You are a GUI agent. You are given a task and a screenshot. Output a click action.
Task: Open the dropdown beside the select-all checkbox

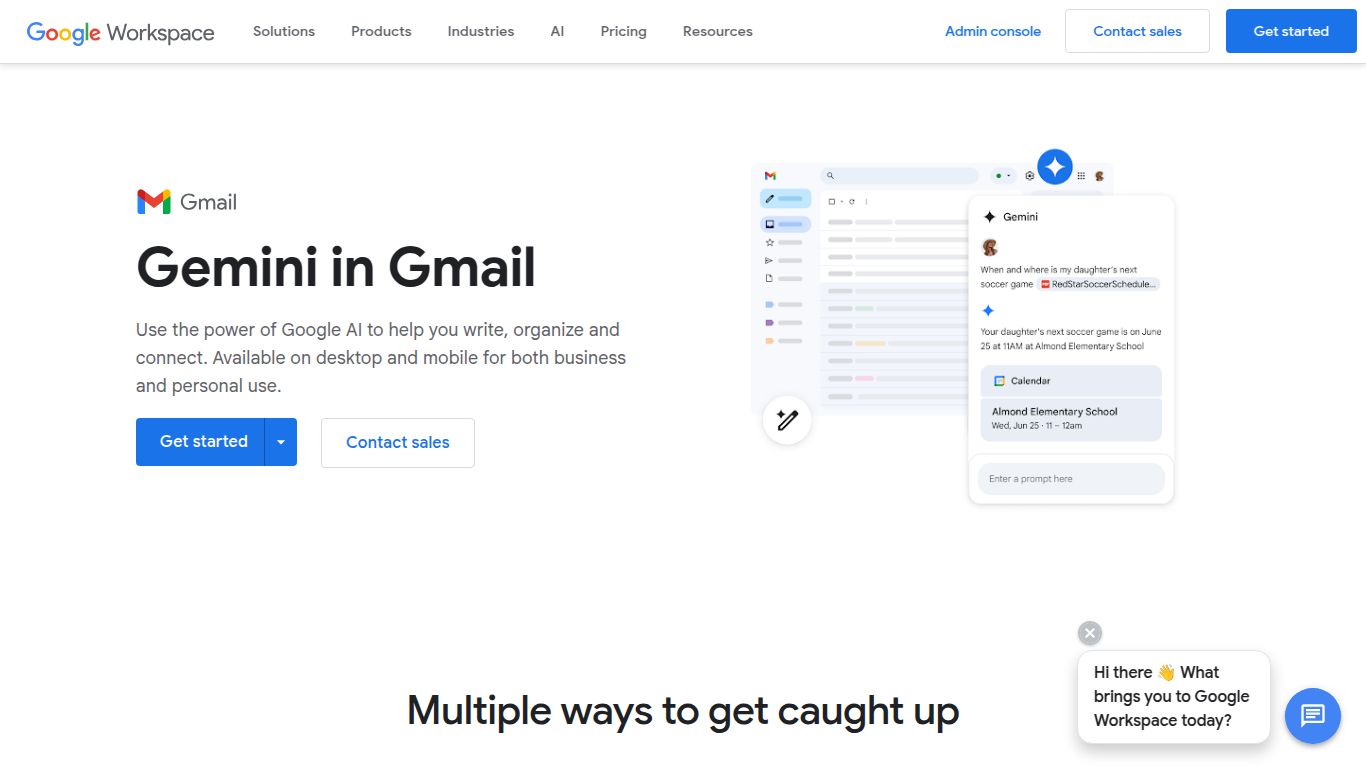point(842,201)
